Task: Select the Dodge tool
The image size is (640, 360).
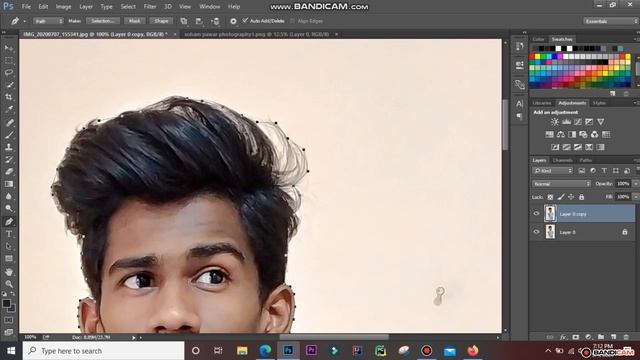Action: (9, 209)
